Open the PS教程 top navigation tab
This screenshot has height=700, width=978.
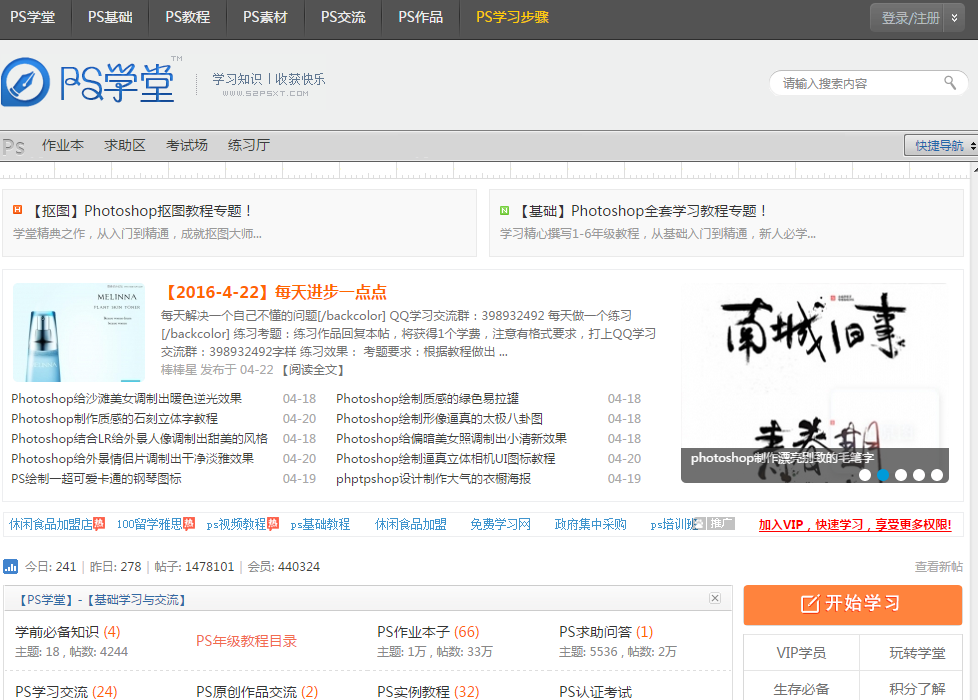coord(187,17)
